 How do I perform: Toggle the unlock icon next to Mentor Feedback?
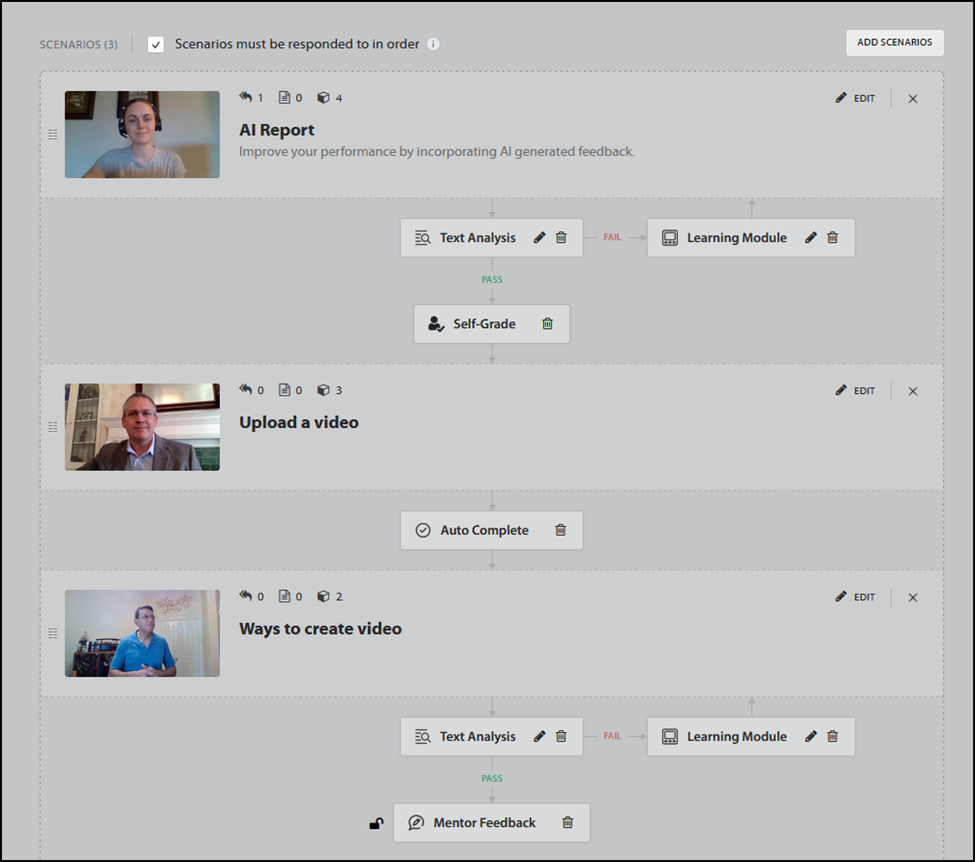coord(375,822)
